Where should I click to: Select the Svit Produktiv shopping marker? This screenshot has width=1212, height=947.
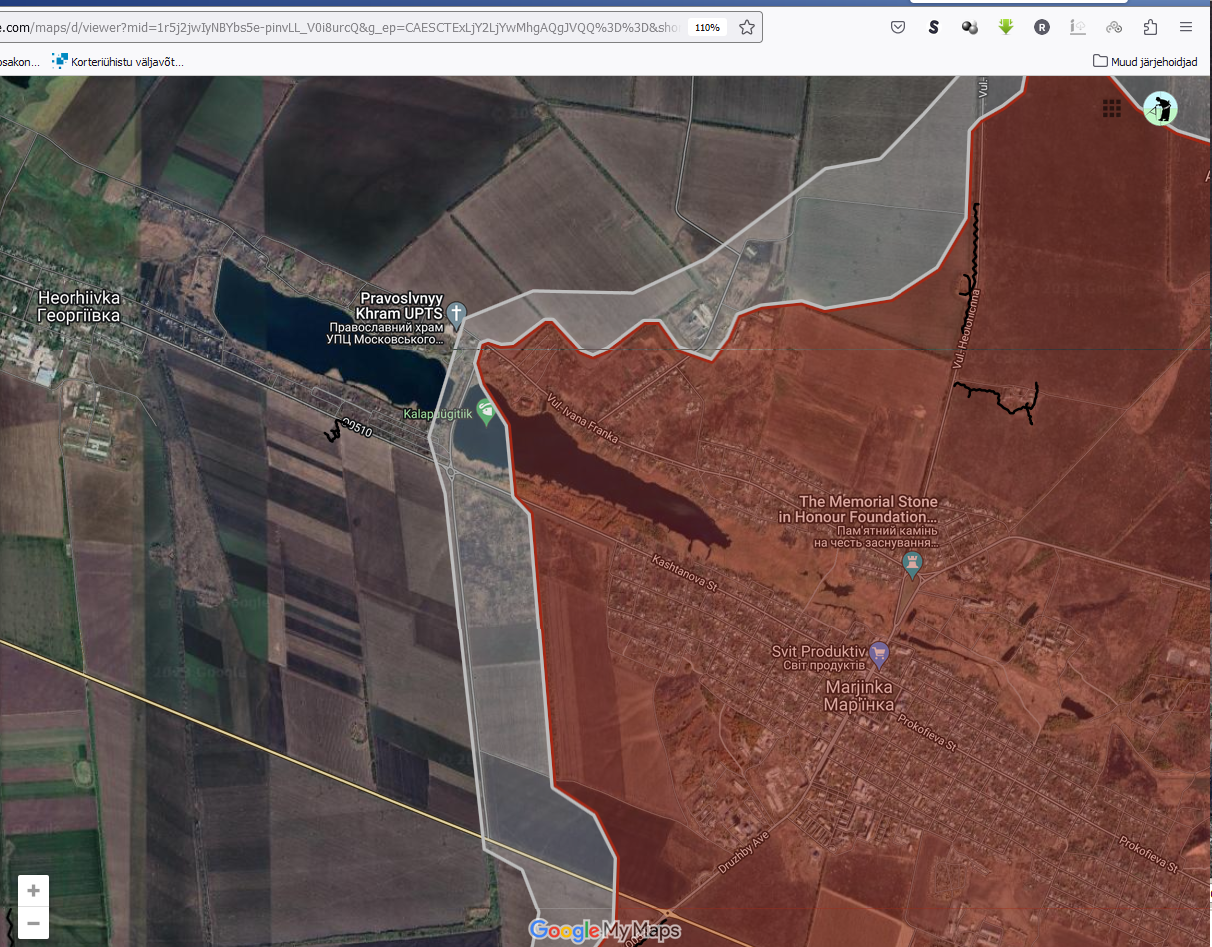click(879, 654)
